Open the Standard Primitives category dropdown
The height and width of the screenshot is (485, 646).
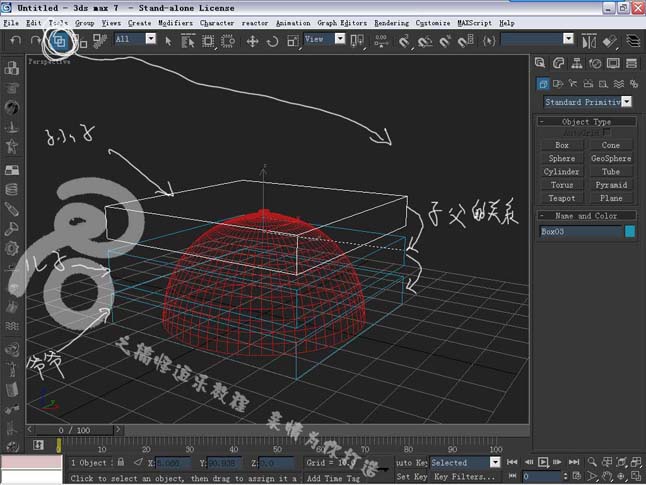pos(627,101)
